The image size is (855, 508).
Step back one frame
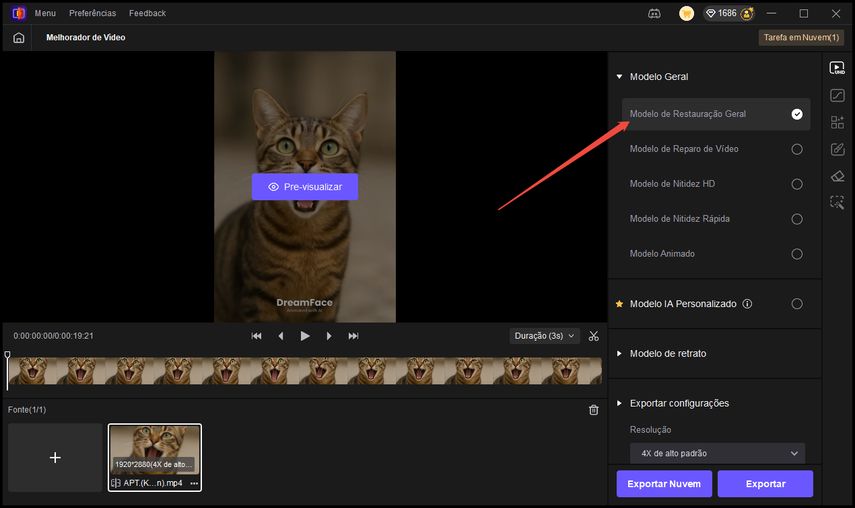pyautogui.click(x=281, y=336)
